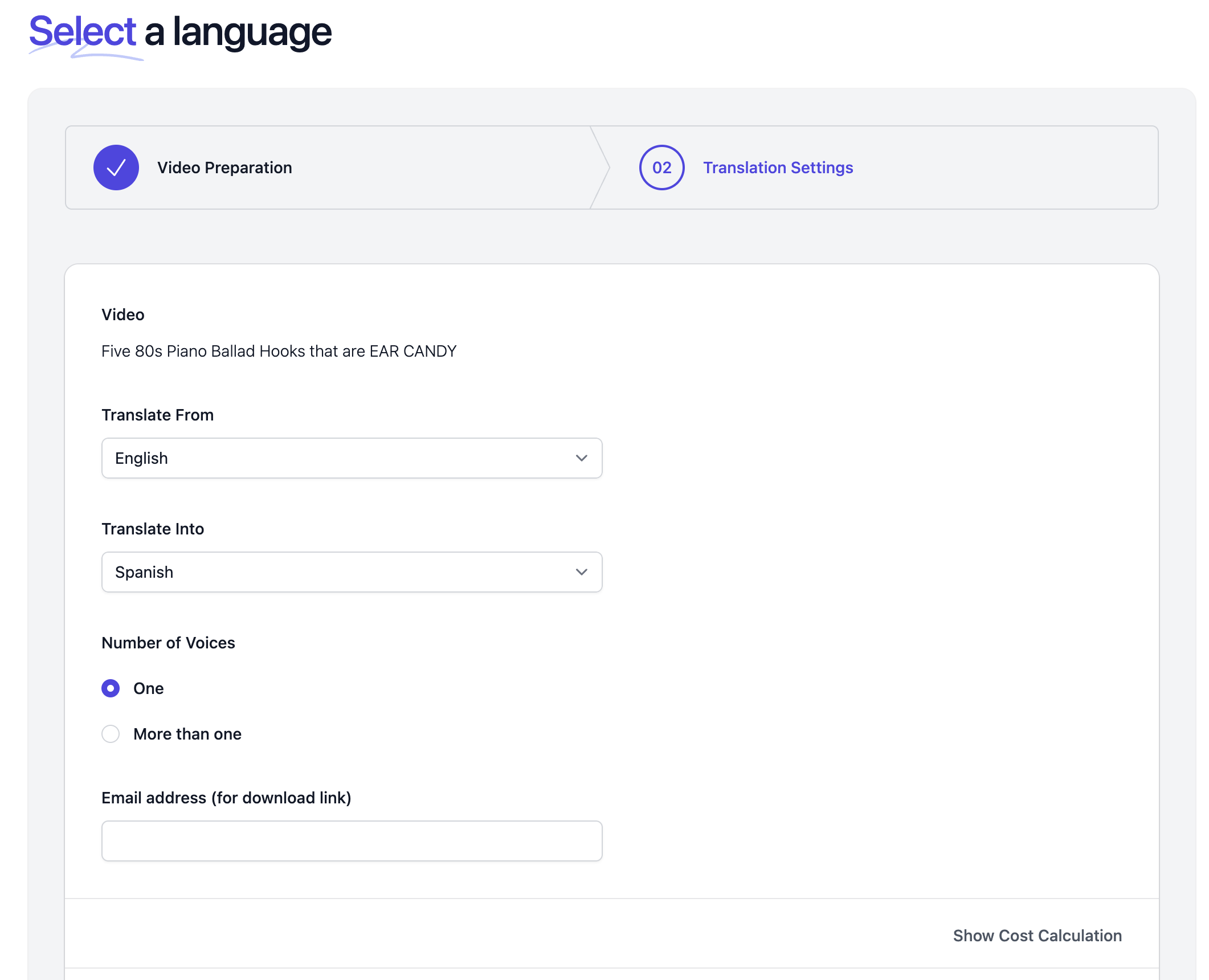Click the Translate Into label
Screen dimensions: 1209x980
coord(153,529)
